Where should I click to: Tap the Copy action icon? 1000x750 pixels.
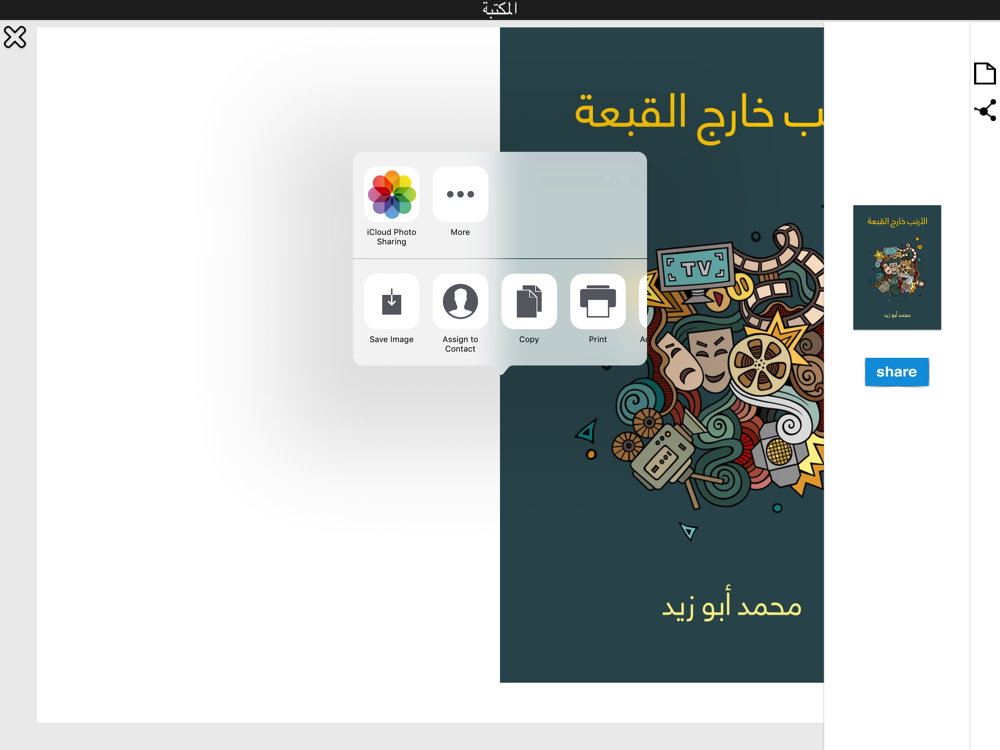[529, 302]
